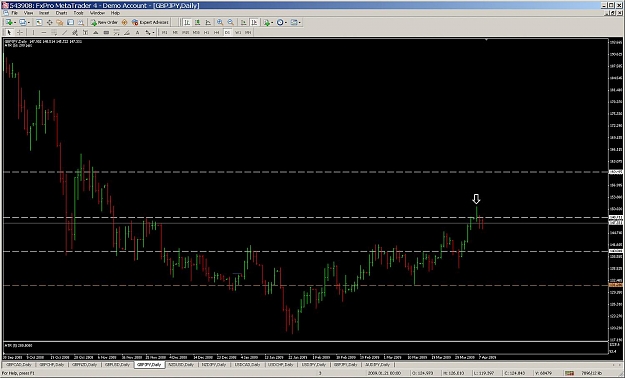Select the Crosshair tool

click(x=20, y=32)
